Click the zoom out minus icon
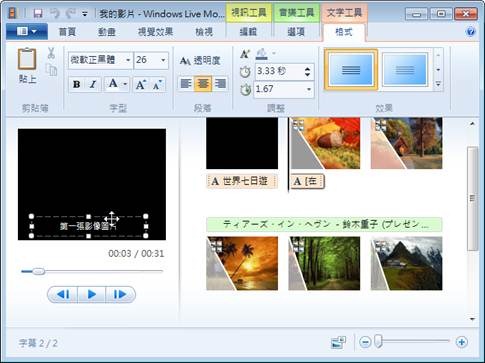The height and width of the screenshot is (363, 485). 365,342
